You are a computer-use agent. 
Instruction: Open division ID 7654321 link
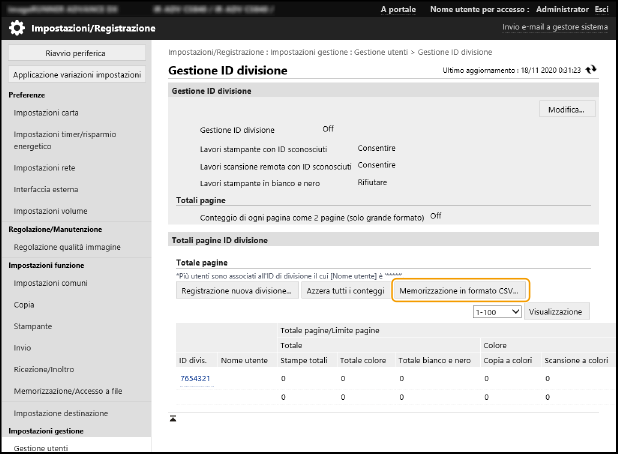coord(194,379)
